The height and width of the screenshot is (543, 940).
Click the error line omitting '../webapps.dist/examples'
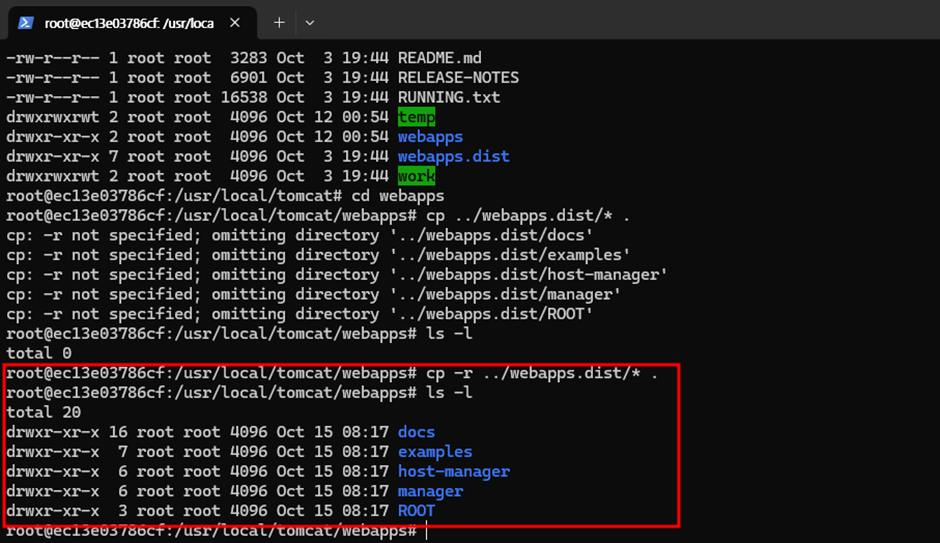[318, 255]
